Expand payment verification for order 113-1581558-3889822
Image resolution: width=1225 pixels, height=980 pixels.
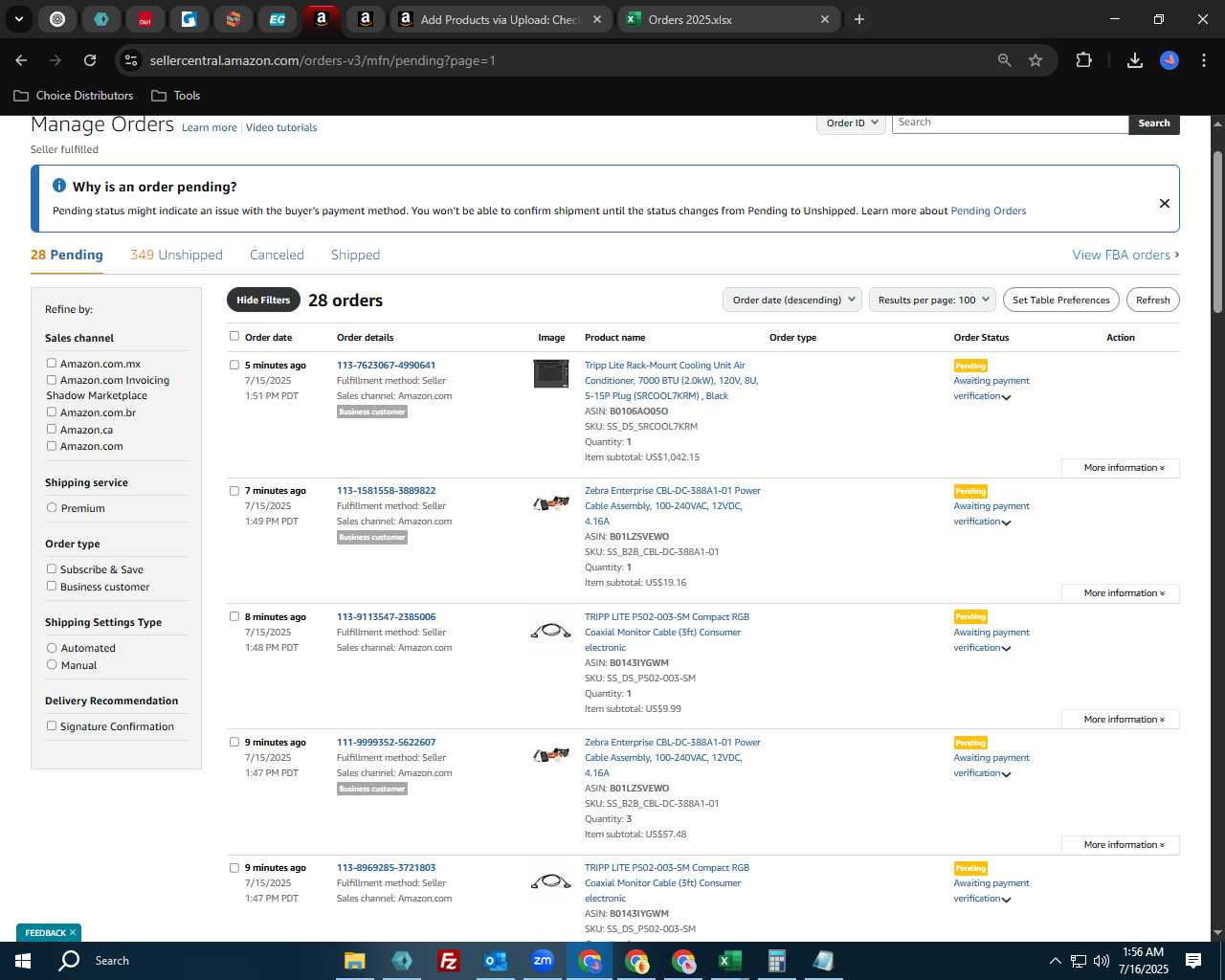[1006, 523]
